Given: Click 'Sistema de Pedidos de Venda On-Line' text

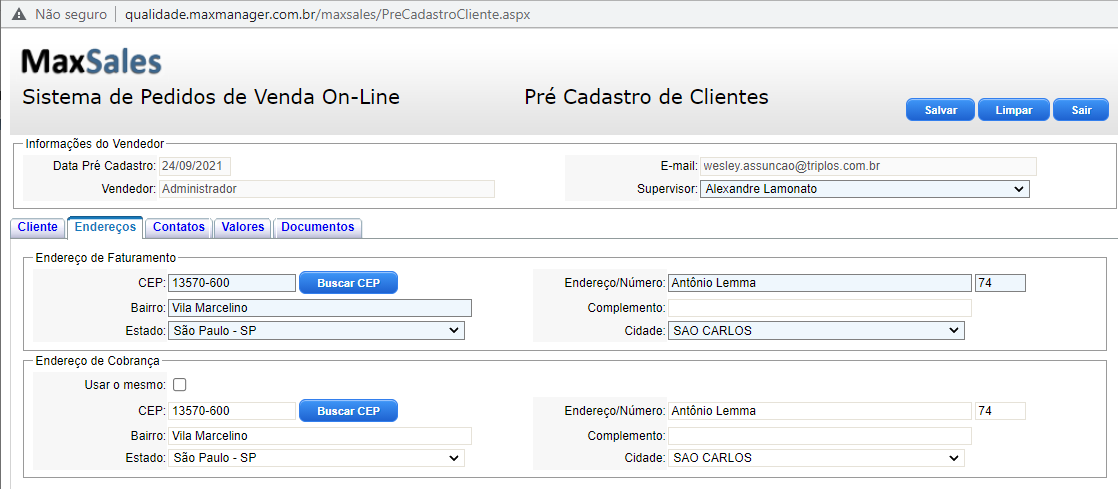Looking at the screenshot, I should pos(211,97).
